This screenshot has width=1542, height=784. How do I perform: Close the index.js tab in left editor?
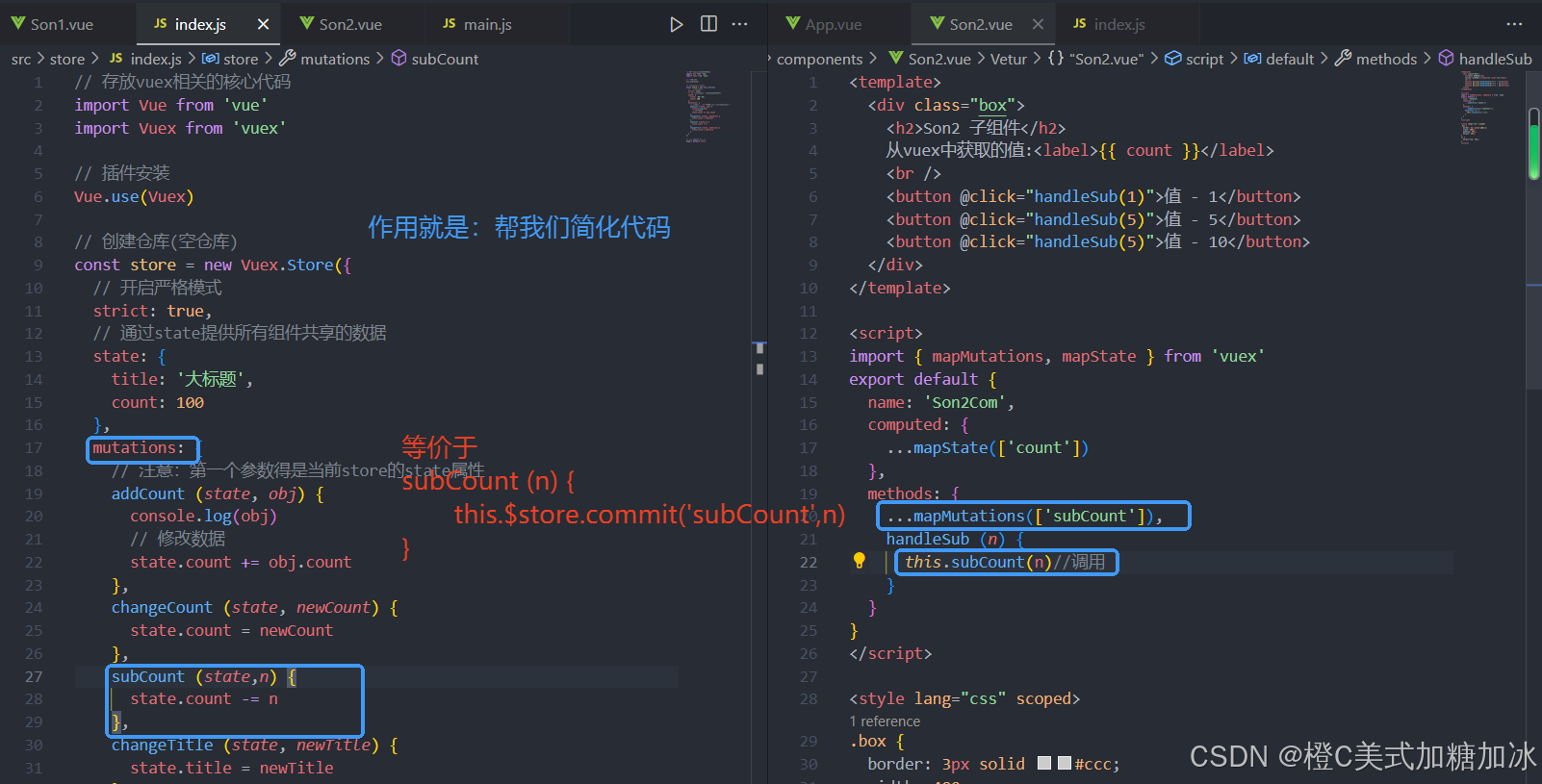coord(263,24)
